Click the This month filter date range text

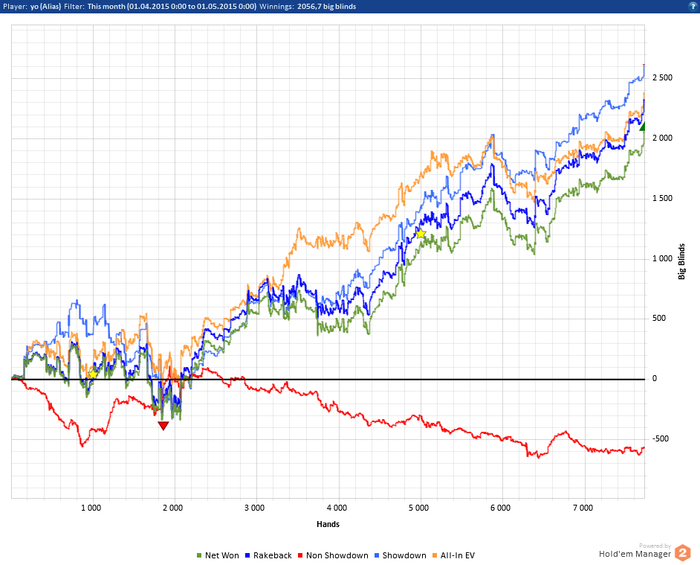(172, 7)
